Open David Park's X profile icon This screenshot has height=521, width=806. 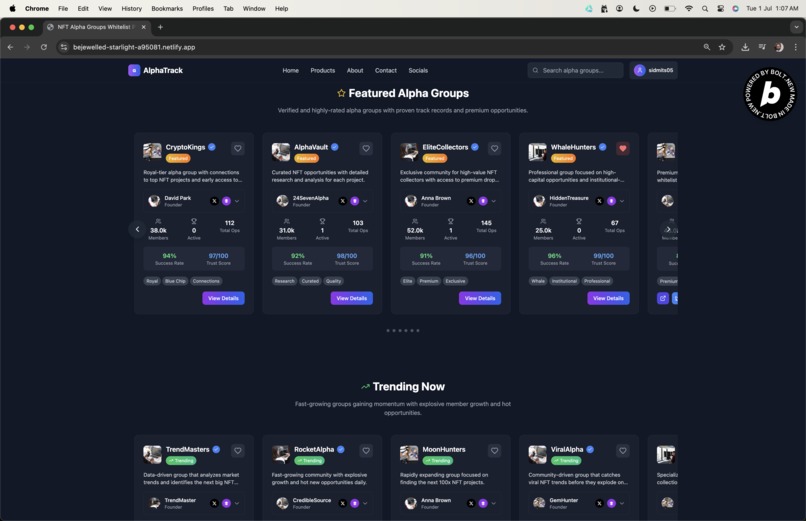pyautogui.click(x=214, y=201)
